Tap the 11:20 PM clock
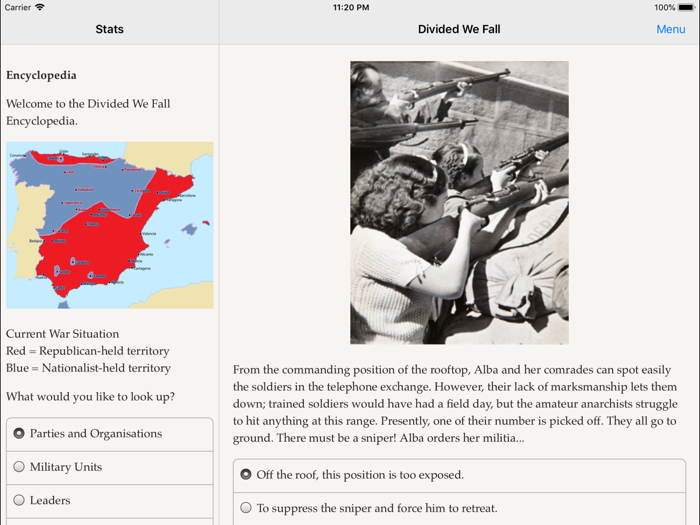This screenshot has width=700, height=525. 351,7
